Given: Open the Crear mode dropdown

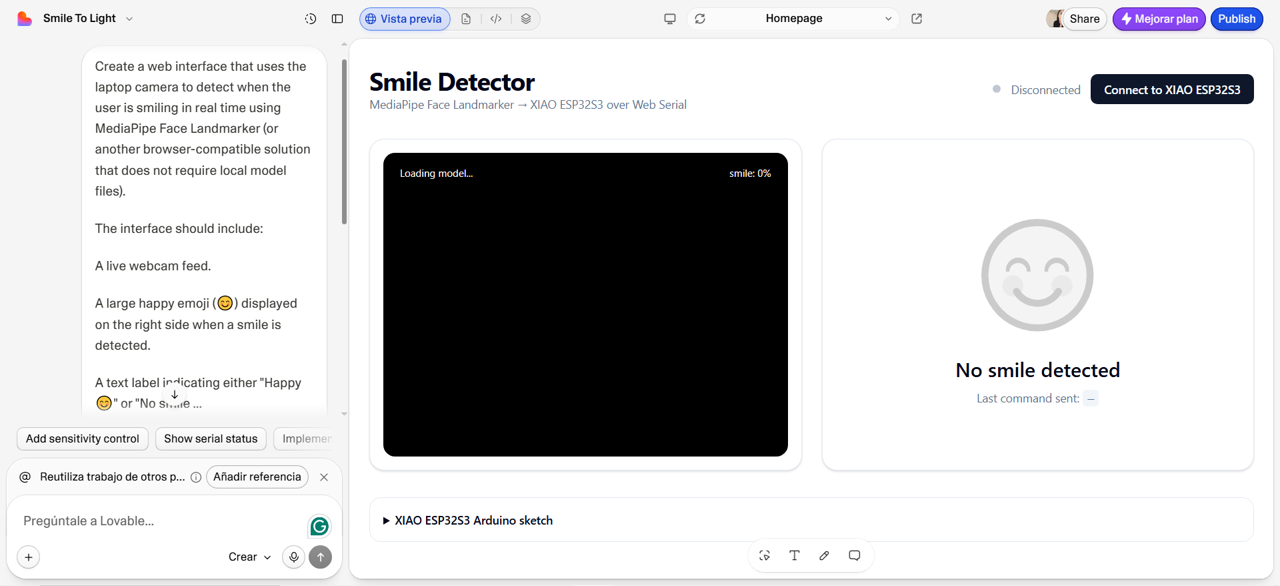Looking at the screenshot, I should coord(249,557).
